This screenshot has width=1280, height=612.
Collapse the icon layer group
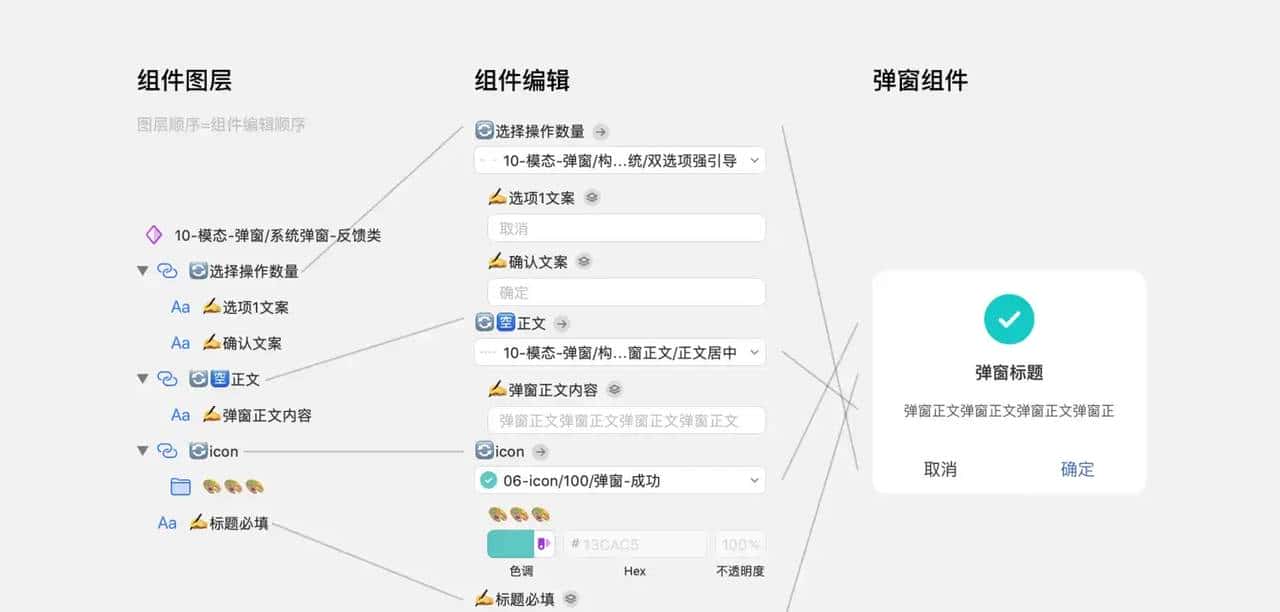coord(143,451)
